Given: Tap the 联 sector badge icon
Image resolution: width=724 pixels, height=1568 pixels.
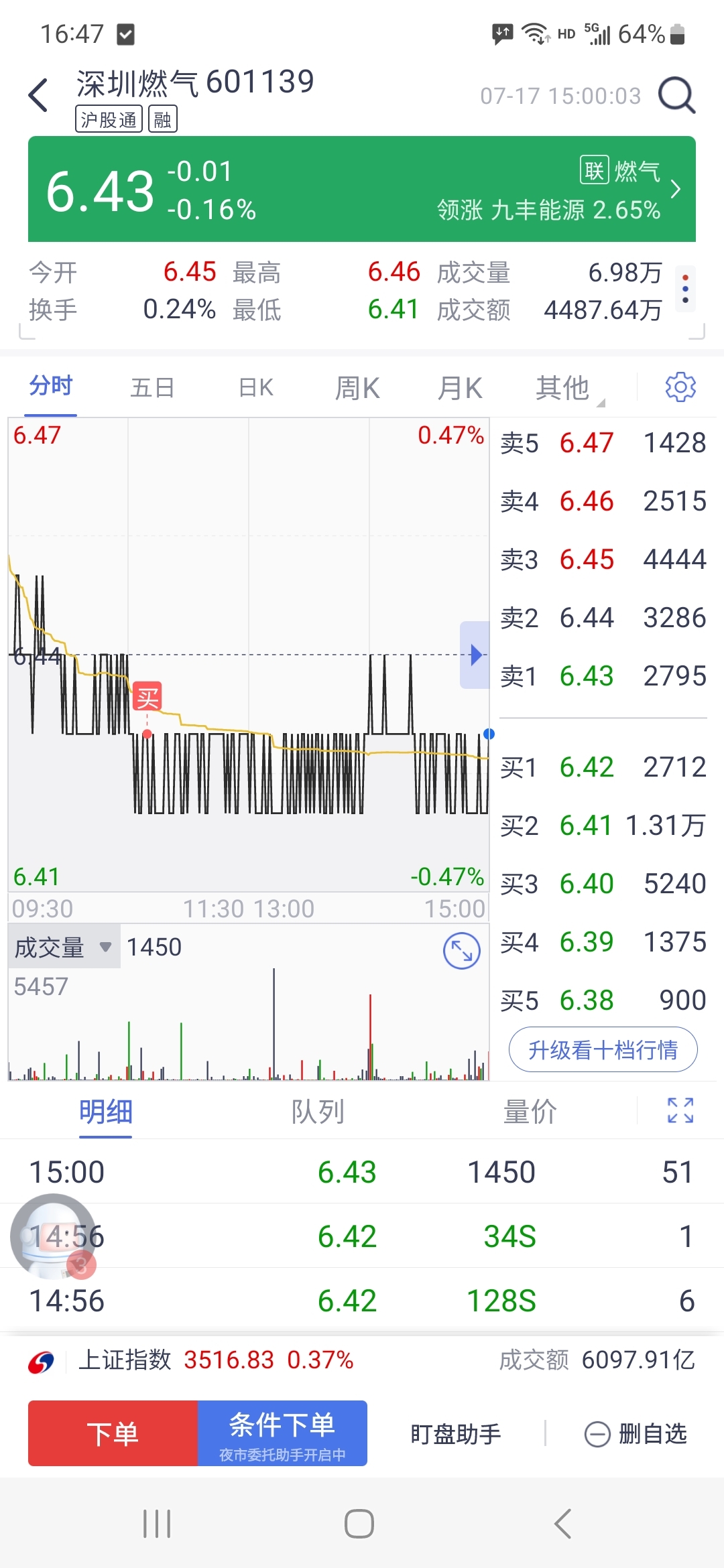Looking at the screenshot, I should [x=594, y=170].
